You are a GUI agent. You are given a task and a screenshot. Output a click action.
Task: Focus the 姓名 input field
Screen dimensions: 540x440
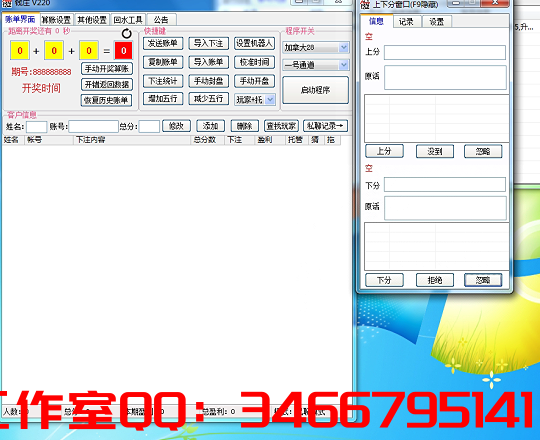37,127
